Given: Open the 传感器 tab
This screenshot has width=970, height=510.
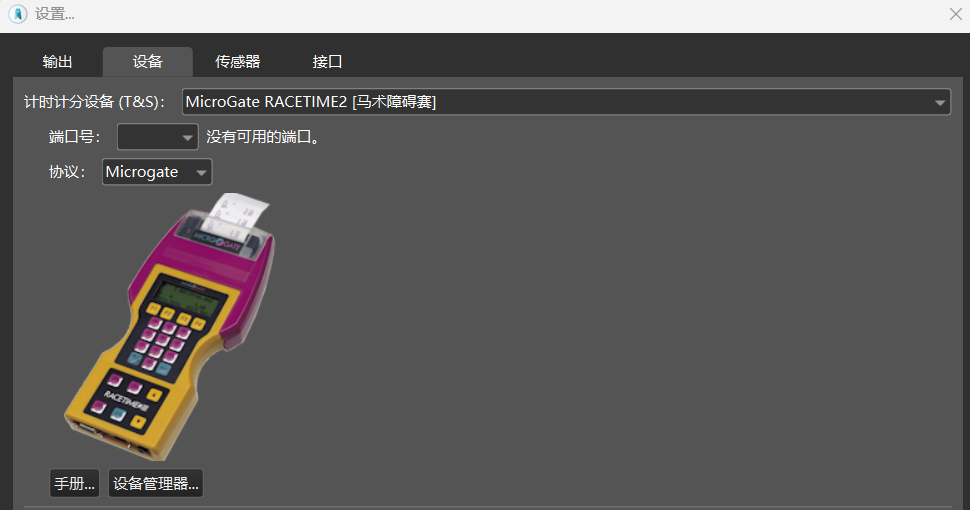Looking at the screenshot, I should (x=237, y=61).
